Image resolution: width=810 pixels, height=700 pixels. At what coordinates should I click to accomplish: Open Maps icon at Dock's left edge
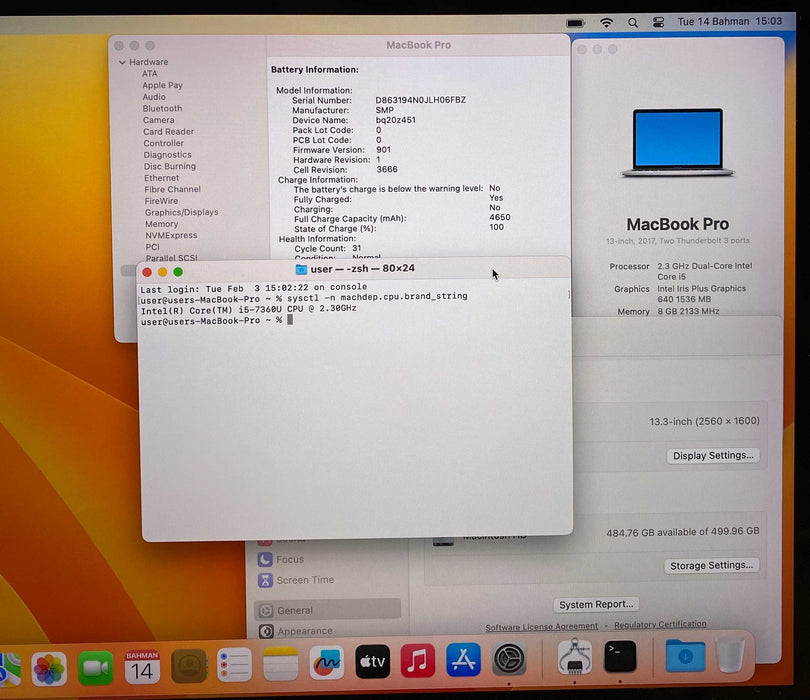pos(9,670)
